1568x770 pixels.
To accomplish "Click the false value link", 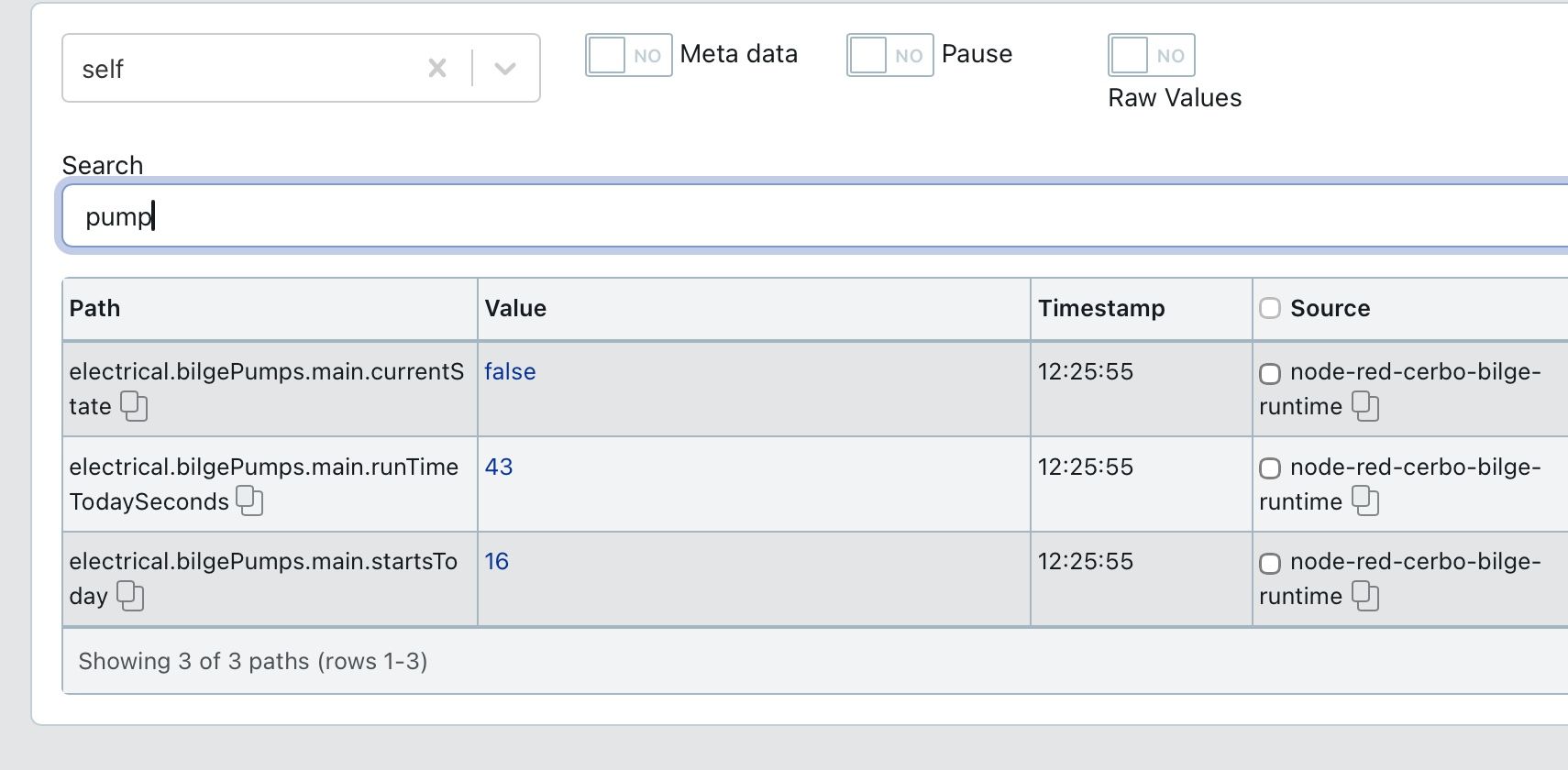I will (510, 371).
